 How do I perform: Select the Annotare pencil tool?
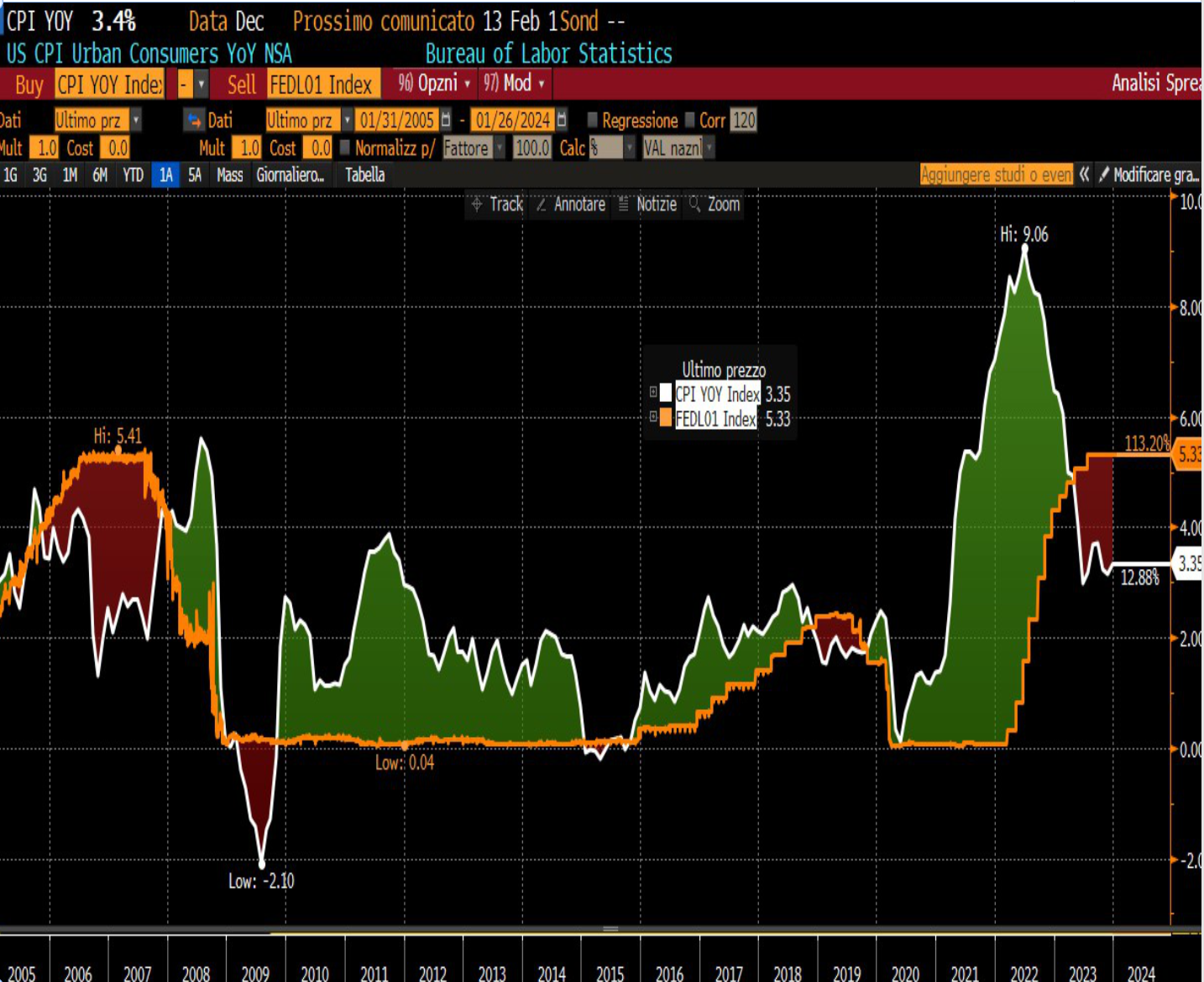coord(570,204)
